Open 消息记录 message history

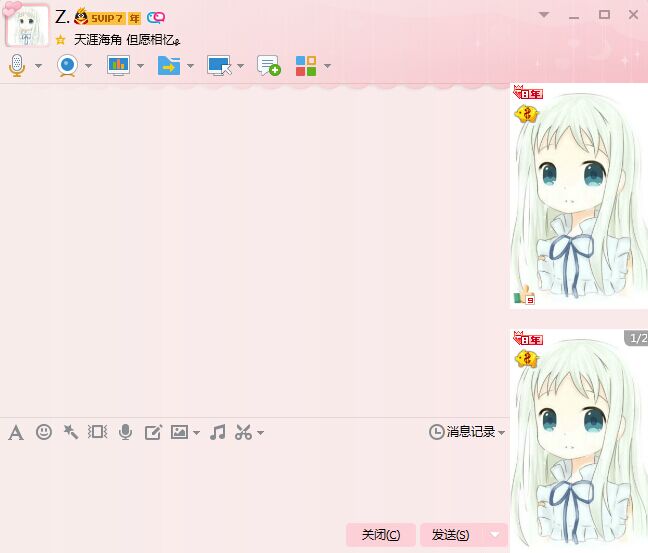point(462,432)
